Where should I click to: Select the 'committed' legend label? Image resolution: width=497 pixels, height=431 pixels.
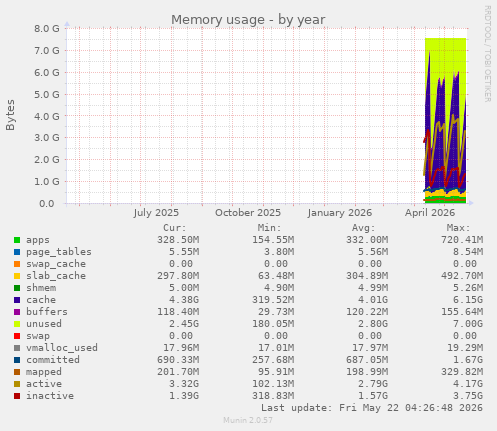click(x=53, y=360)
